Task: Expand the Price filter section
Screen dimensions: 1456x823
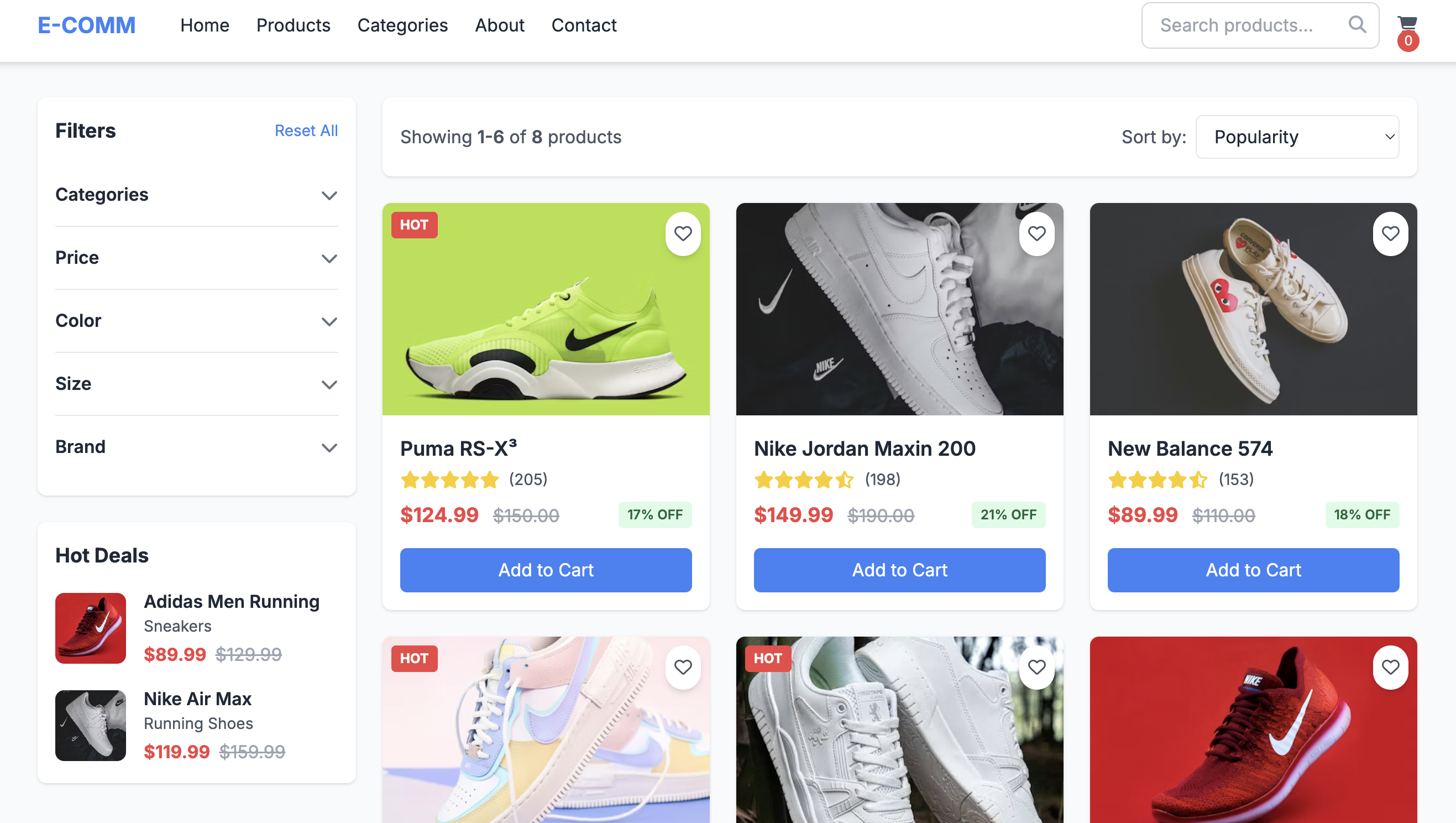Action: [197, 258]
